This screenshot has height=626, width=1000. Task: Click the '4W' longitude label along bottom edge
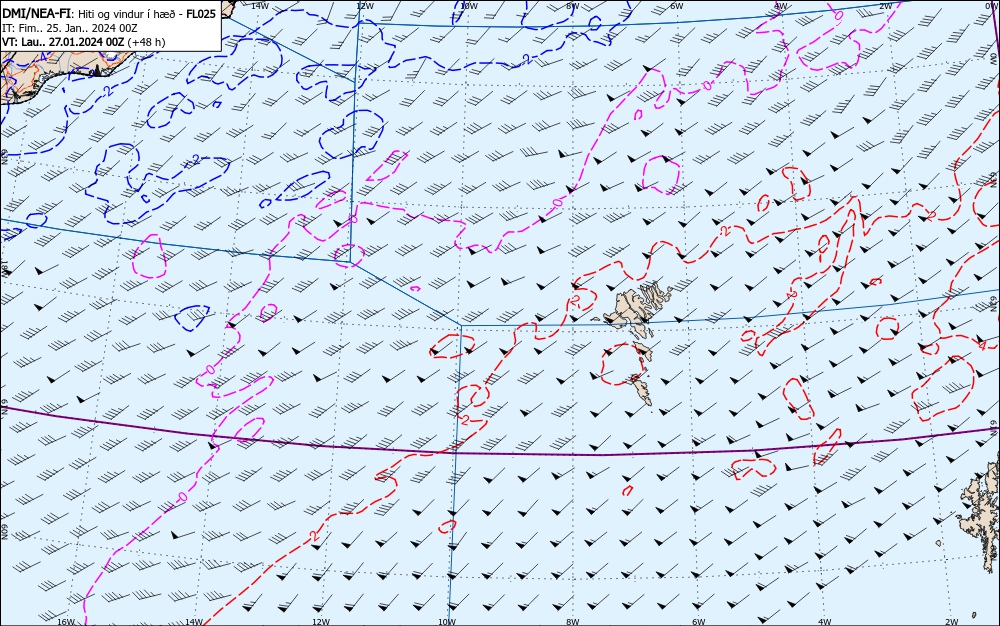825,622
